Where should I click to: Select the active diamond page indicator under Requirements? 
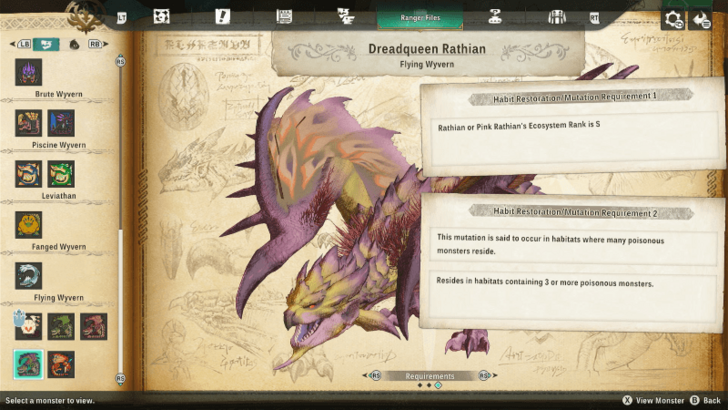coord(437,386)
